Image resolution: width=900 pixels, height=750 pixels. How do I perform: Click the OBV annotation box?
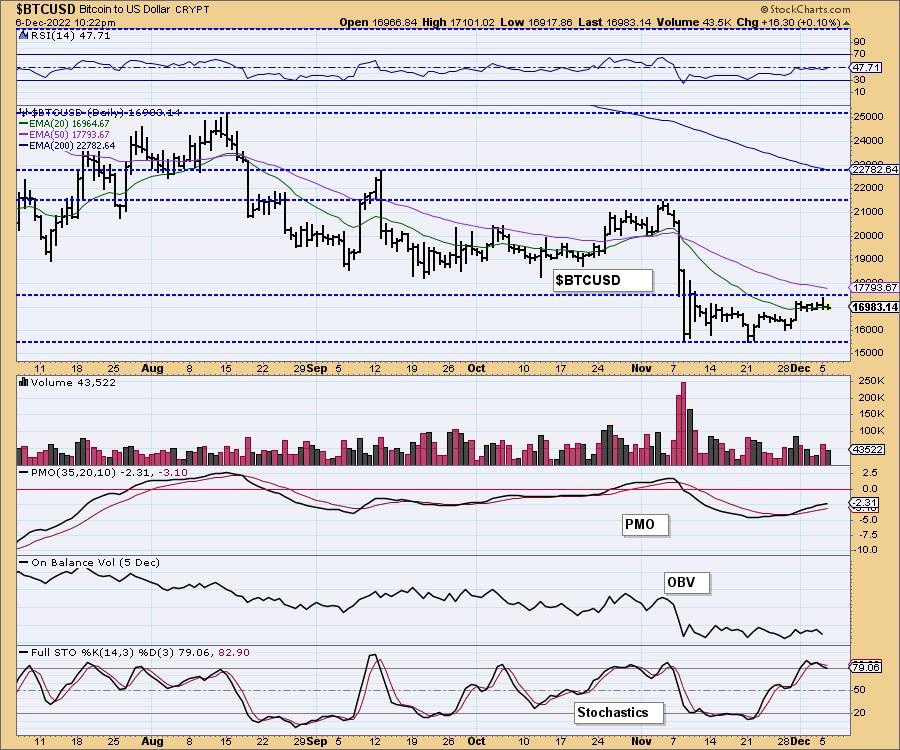[686, 582]
